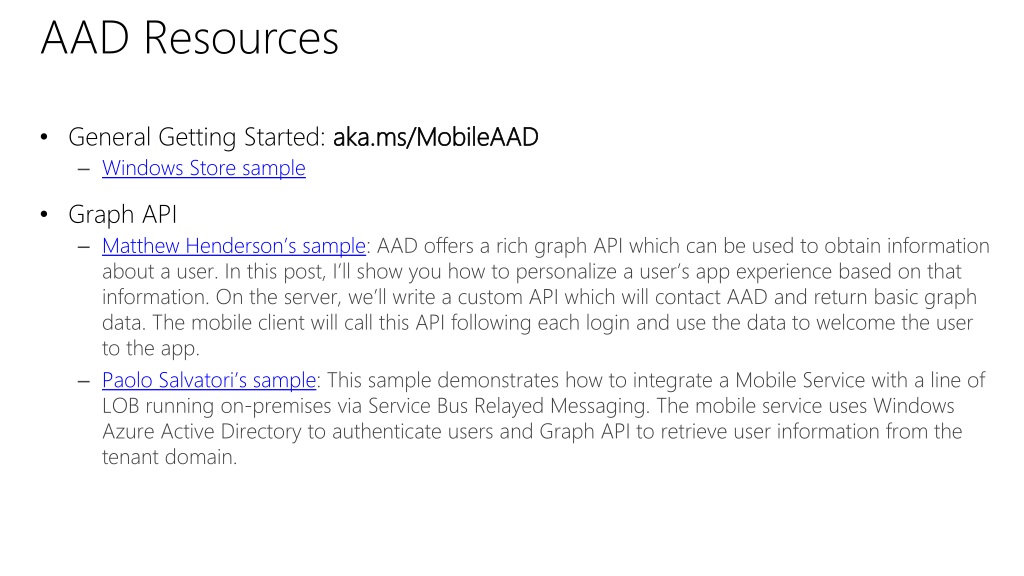Click the bullet before Graph API

point(44,214)
